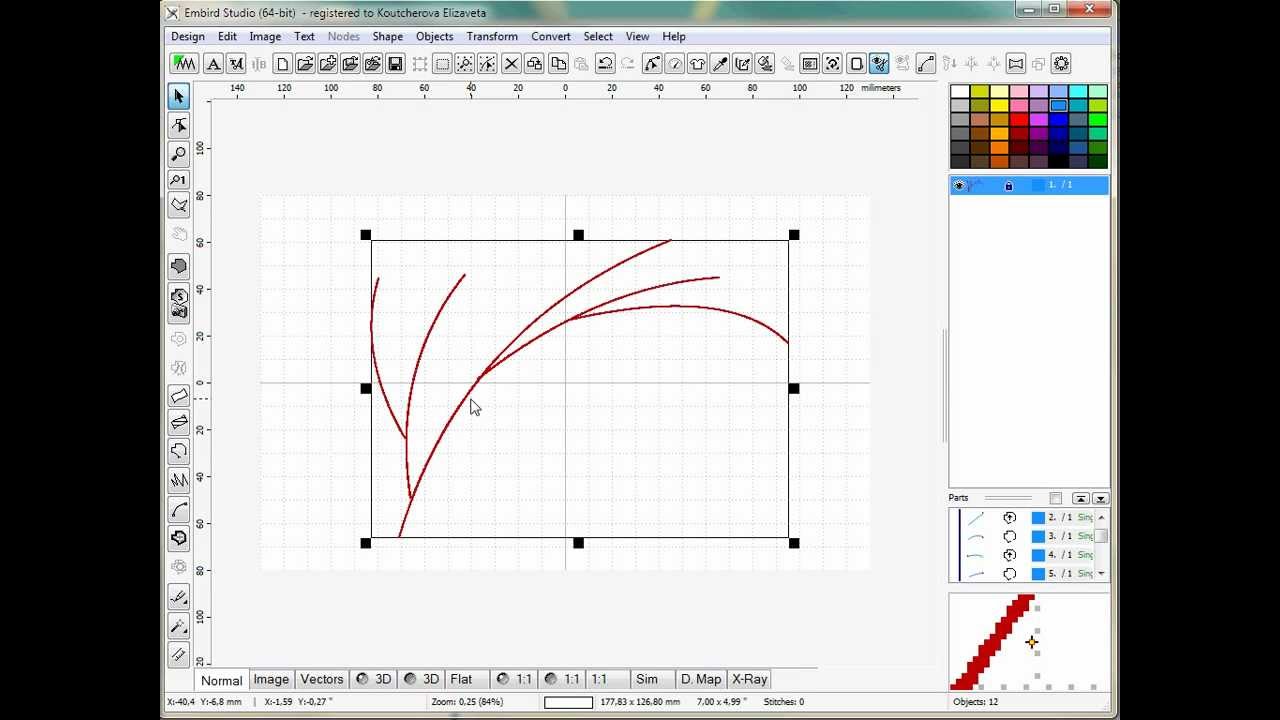This screenshot has height=720, width=1280.
Task: Click the speedometer gauge icon
Action: [675, 64]
